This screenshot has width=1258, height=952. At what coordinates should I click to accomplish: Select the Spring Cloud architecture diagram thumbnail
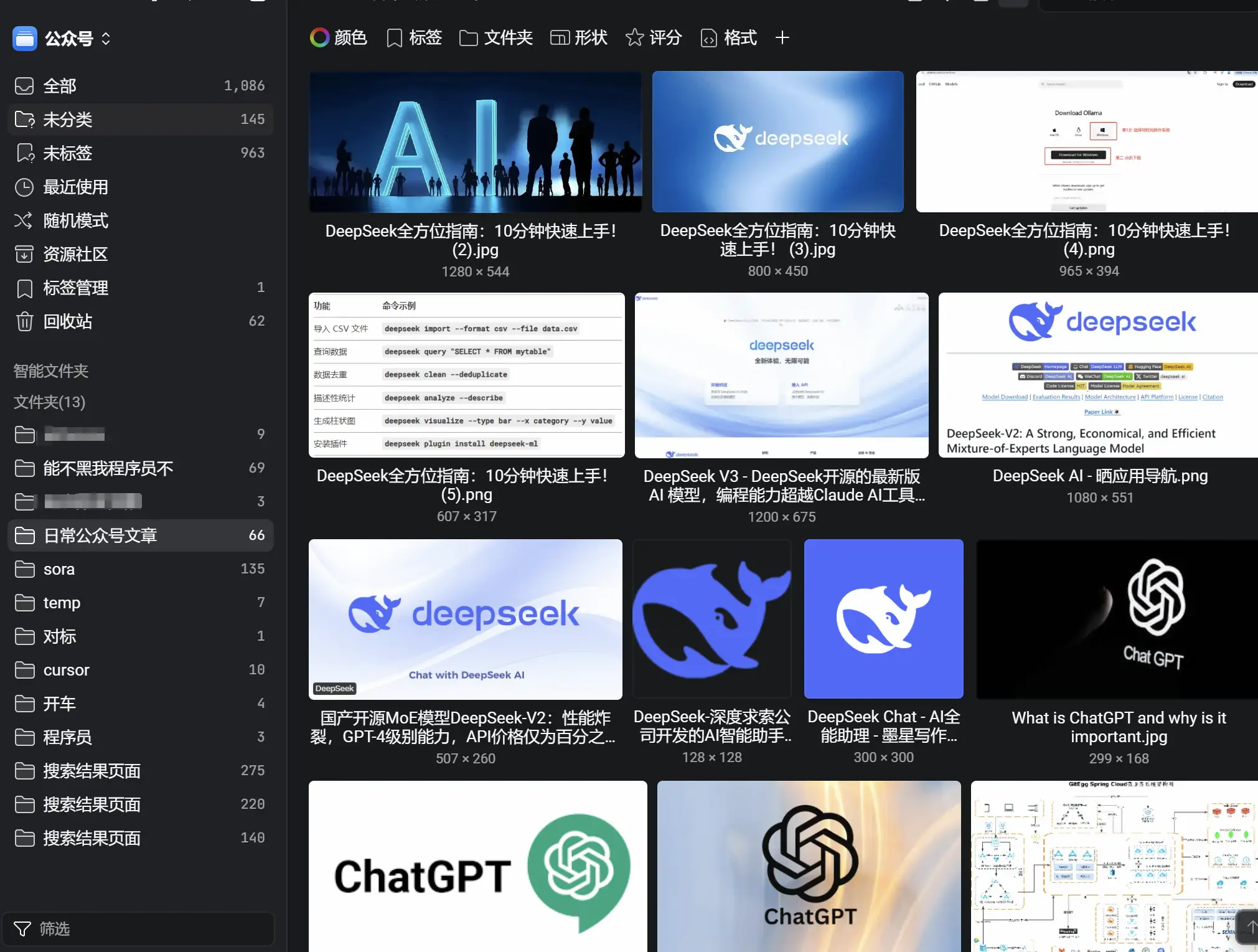(1114, 866)
